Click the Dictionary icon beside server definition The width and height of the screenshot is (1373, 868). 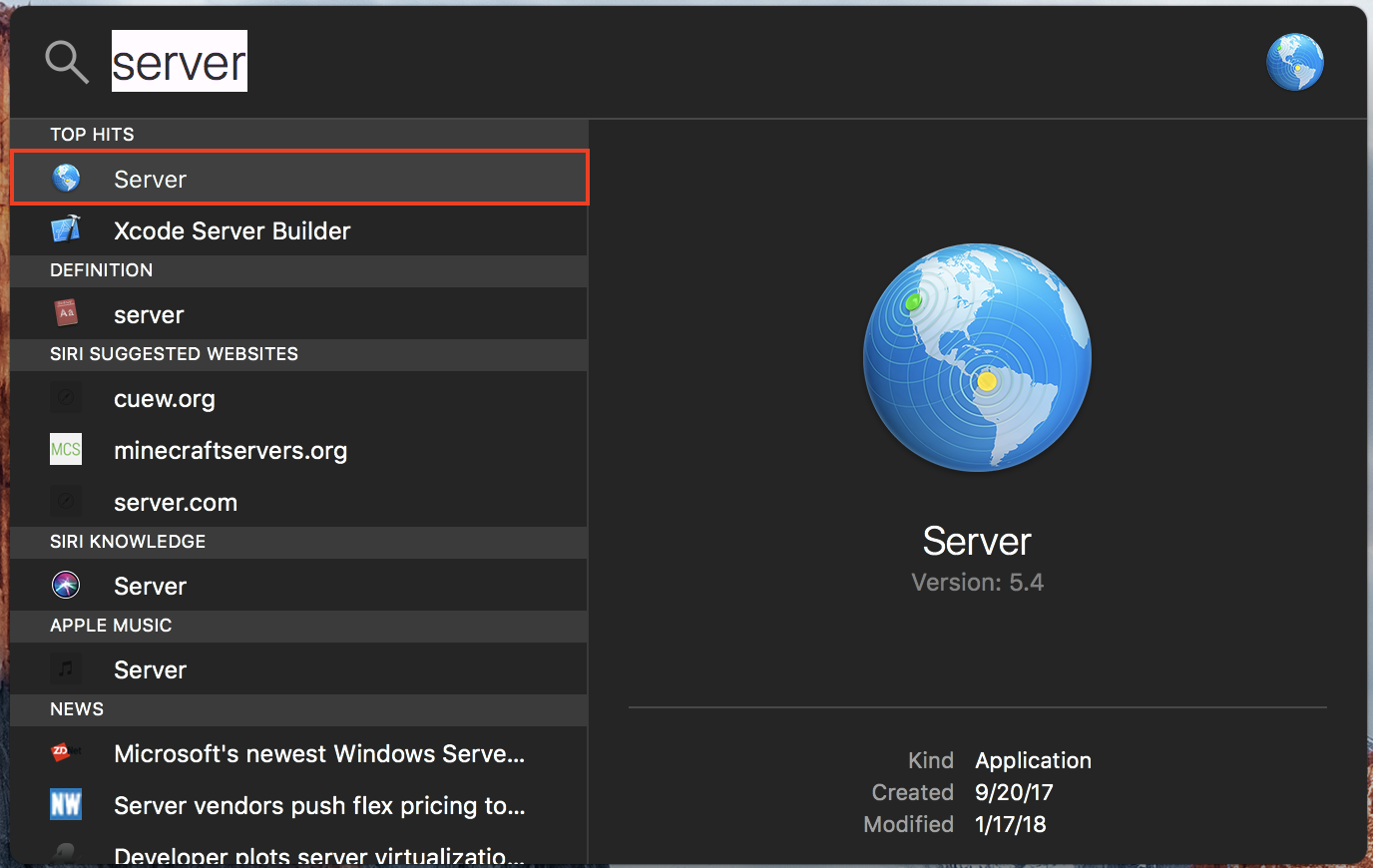66,314
